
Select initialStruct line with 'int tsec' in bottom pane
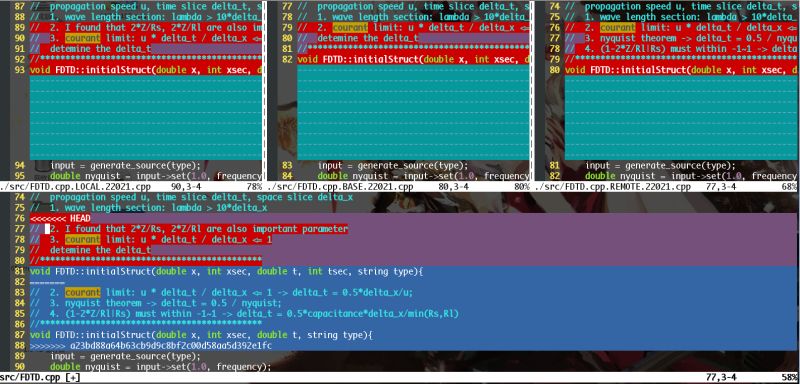pos(227,271)
